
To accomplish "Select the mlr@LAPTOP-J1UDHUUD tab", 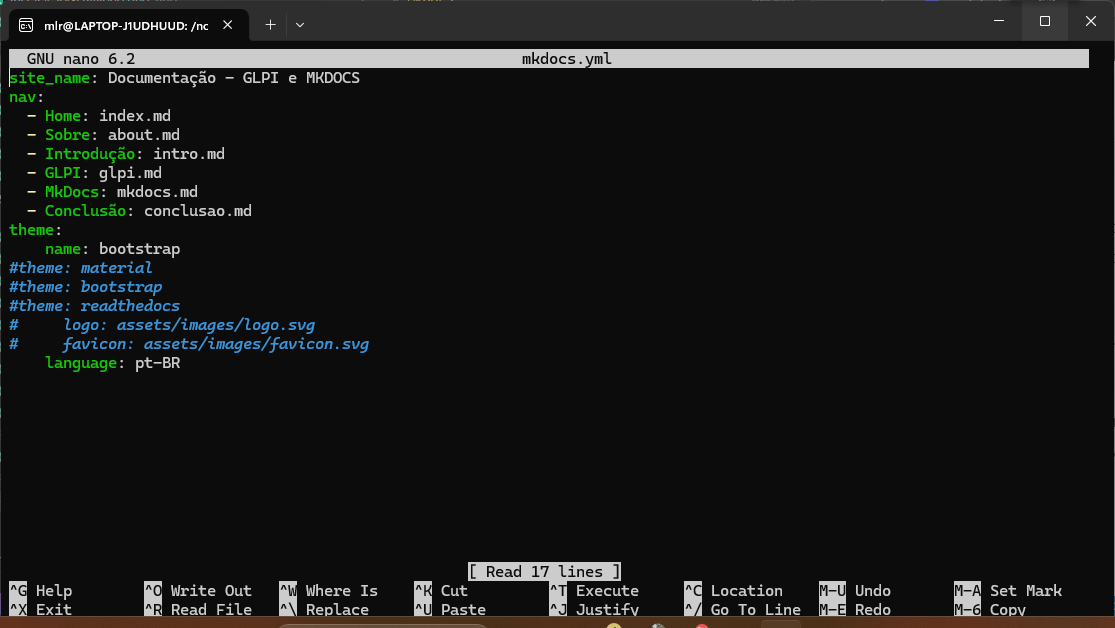I will point(129,26).
